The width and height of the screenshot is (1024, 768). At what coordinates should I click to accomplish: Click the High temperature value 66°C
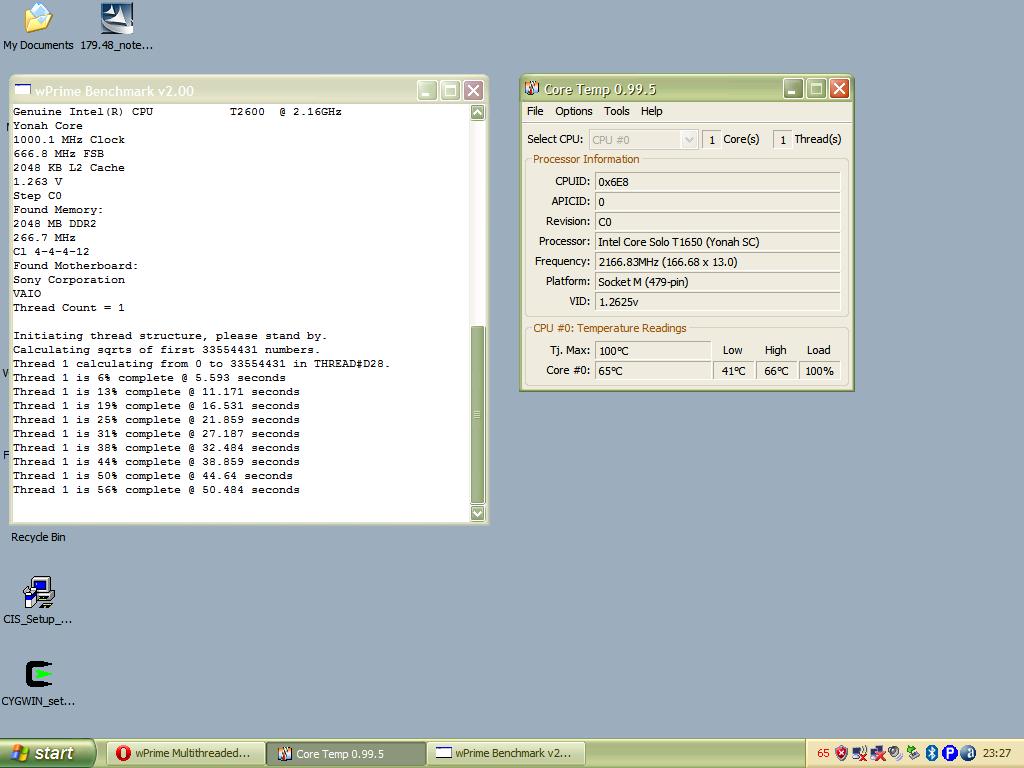pyautogui.click(x=776, y=371)
